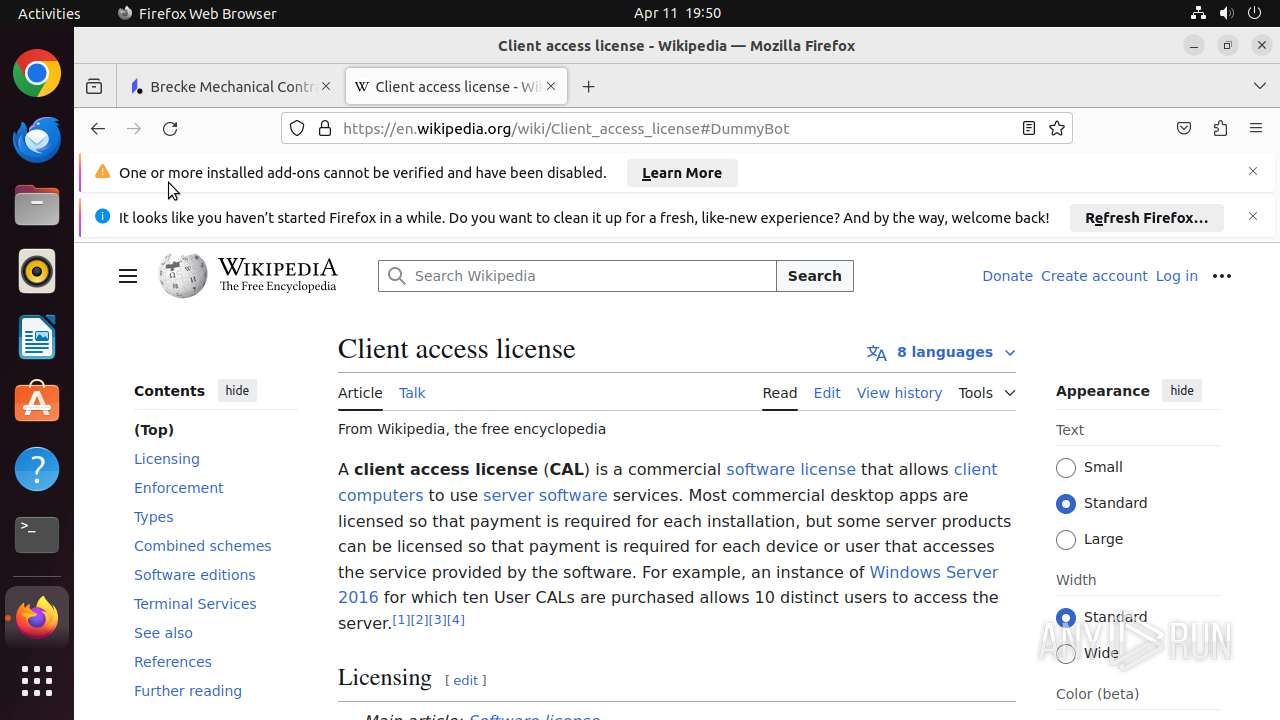This screenshot has height=720, width=1280.
Task: Open Google Chrome from the dock
Action: click(37, 74)
